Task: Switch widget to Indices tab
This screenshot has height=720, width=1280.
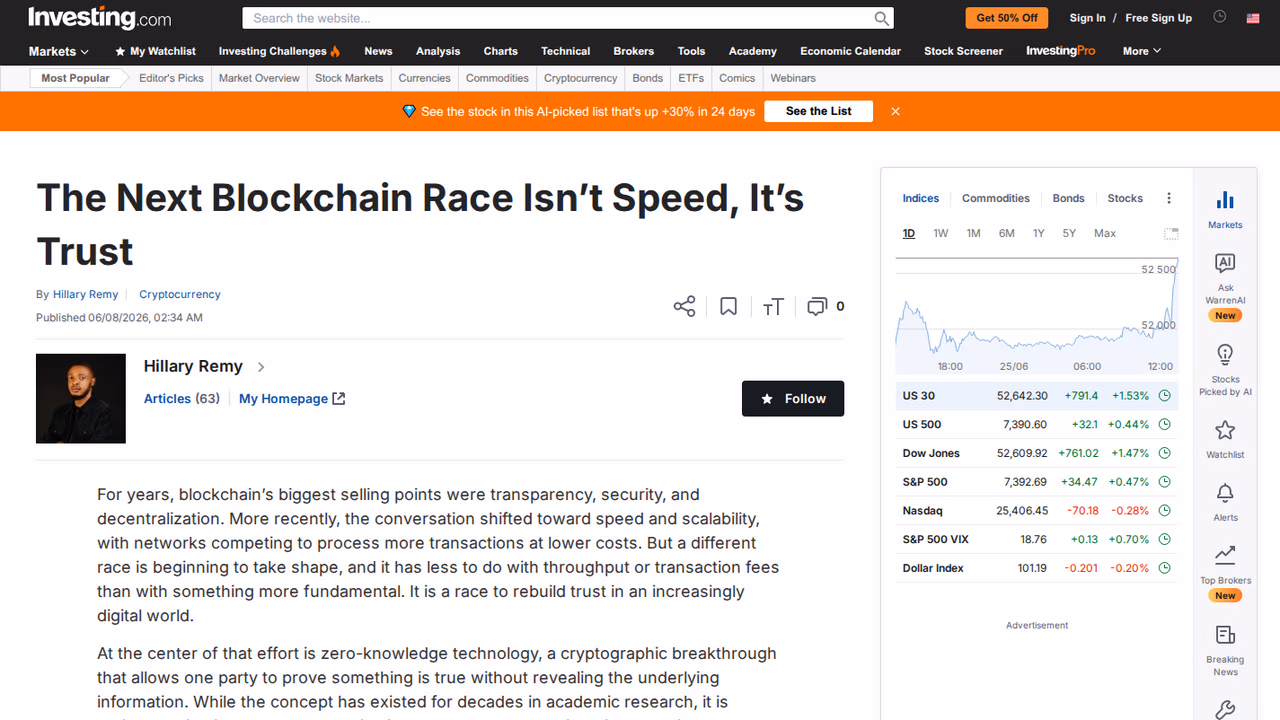Action: coord(921,198)
